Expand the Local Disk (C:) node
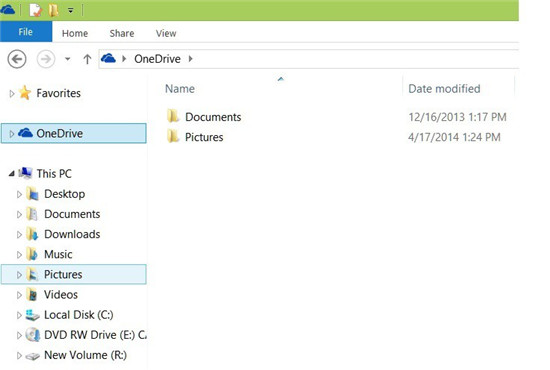The image size is (550, 370). point(19,315)
